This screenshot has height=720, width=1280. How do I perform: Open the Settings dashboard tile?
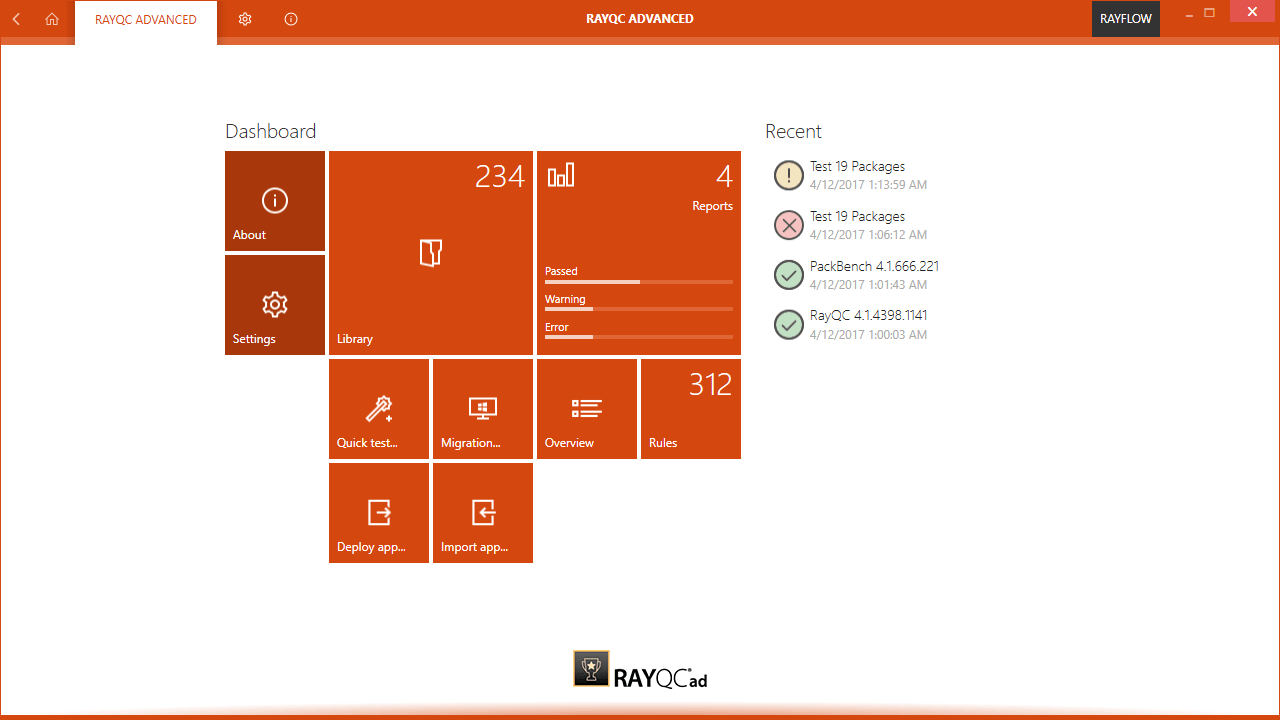click(275, 305)
